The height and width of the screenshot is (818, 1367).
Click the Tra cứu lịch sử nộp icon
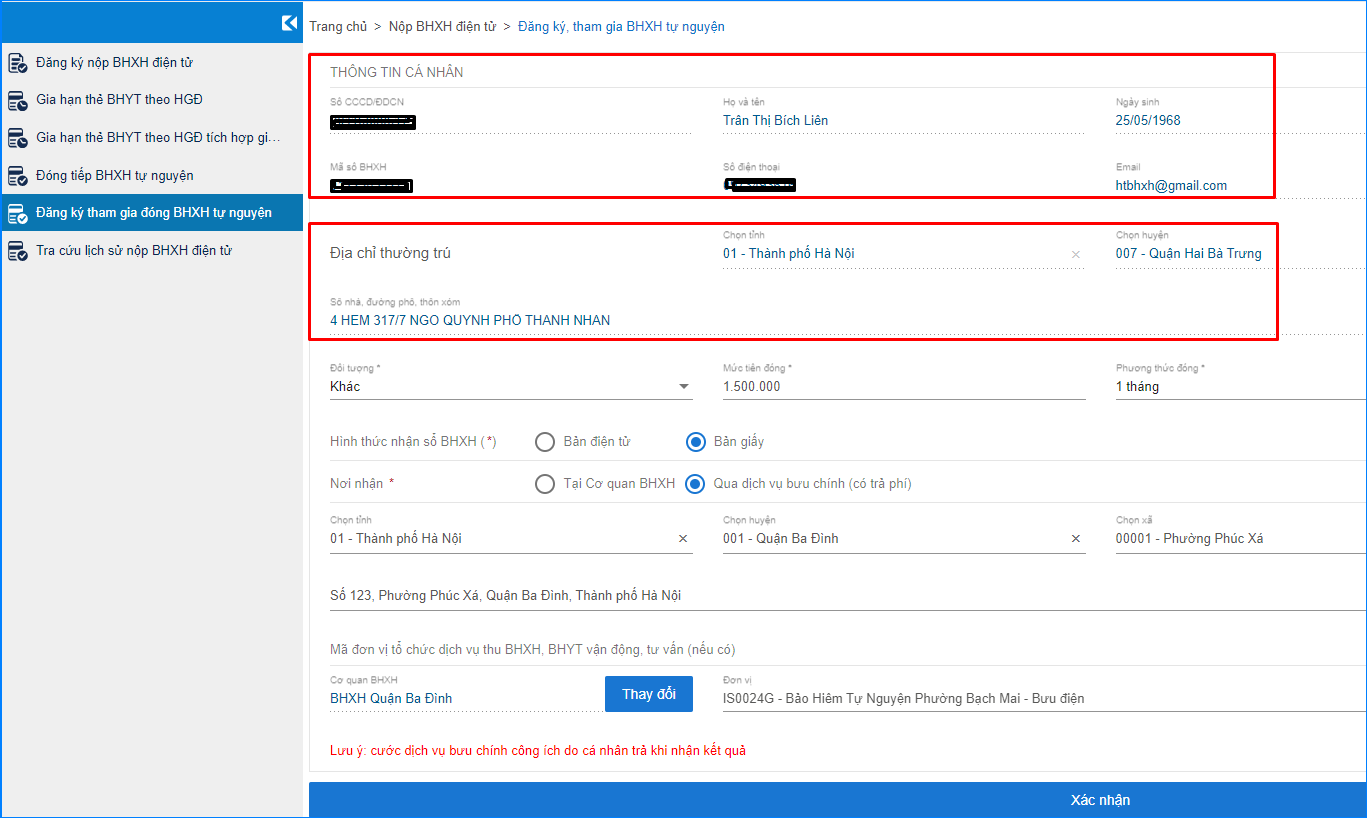coord(17,251)
